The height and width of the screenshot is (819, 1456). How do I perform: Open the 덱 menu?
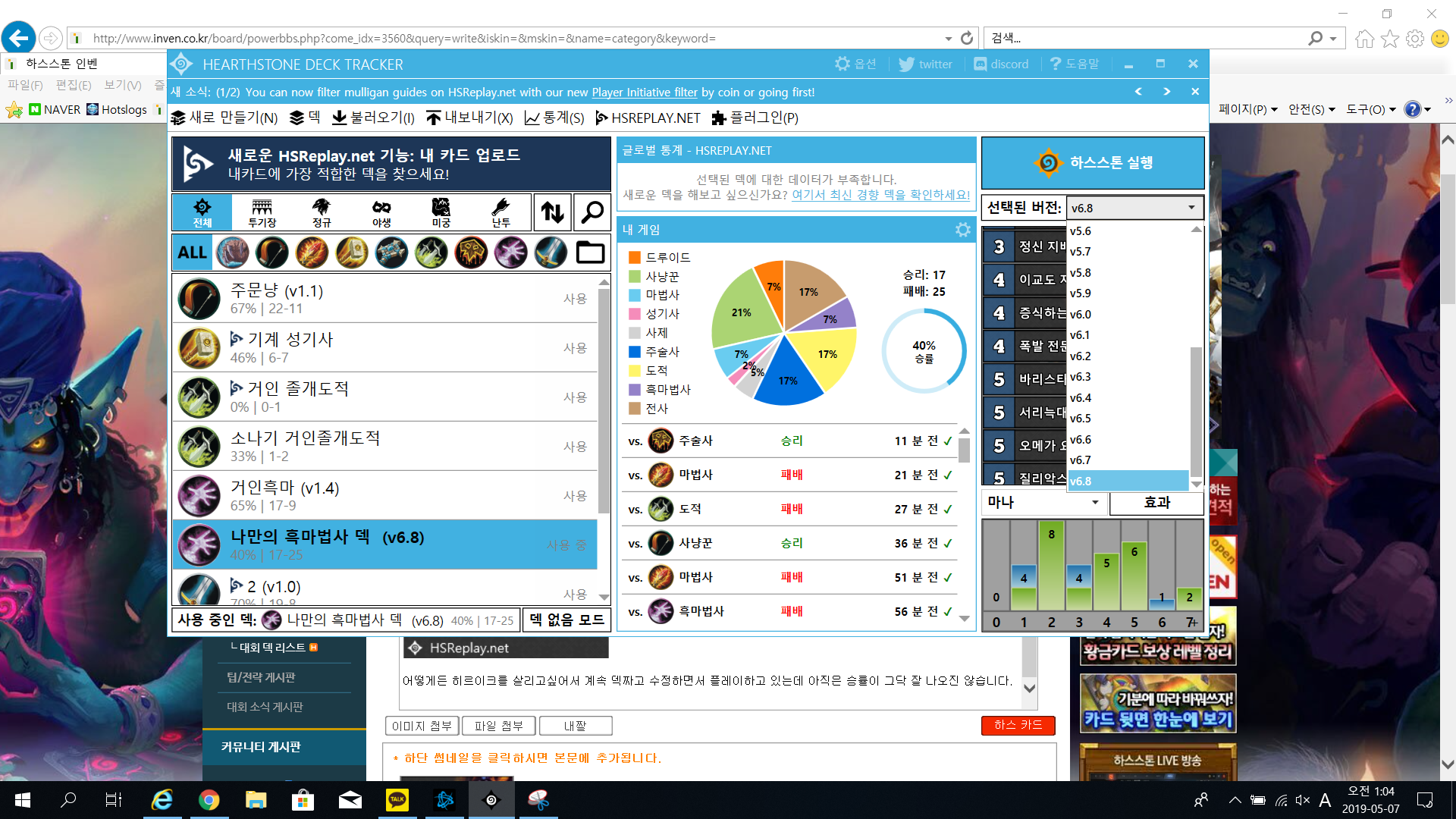click(306, 118)
